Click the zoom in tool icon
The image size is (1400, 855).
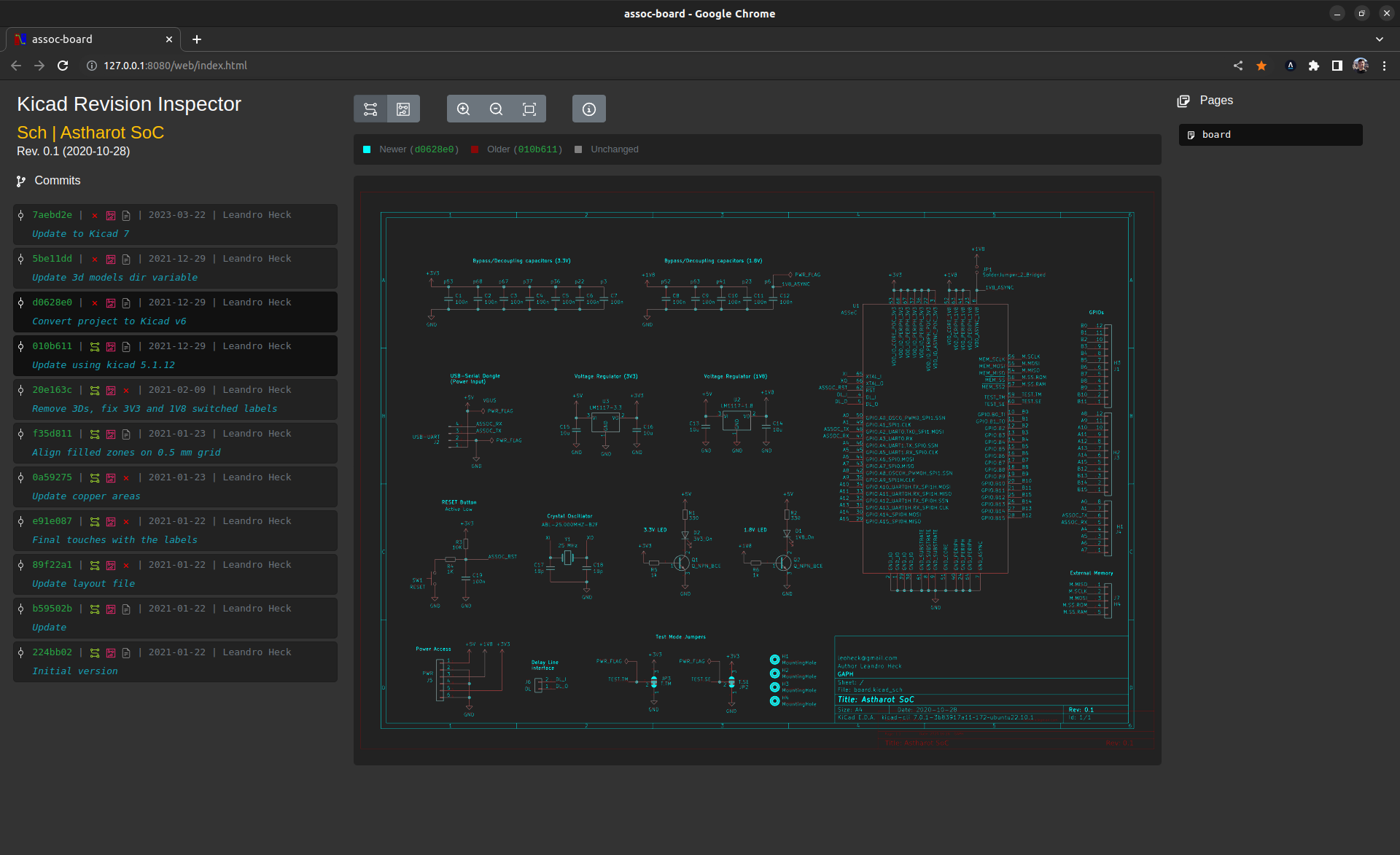463,109
